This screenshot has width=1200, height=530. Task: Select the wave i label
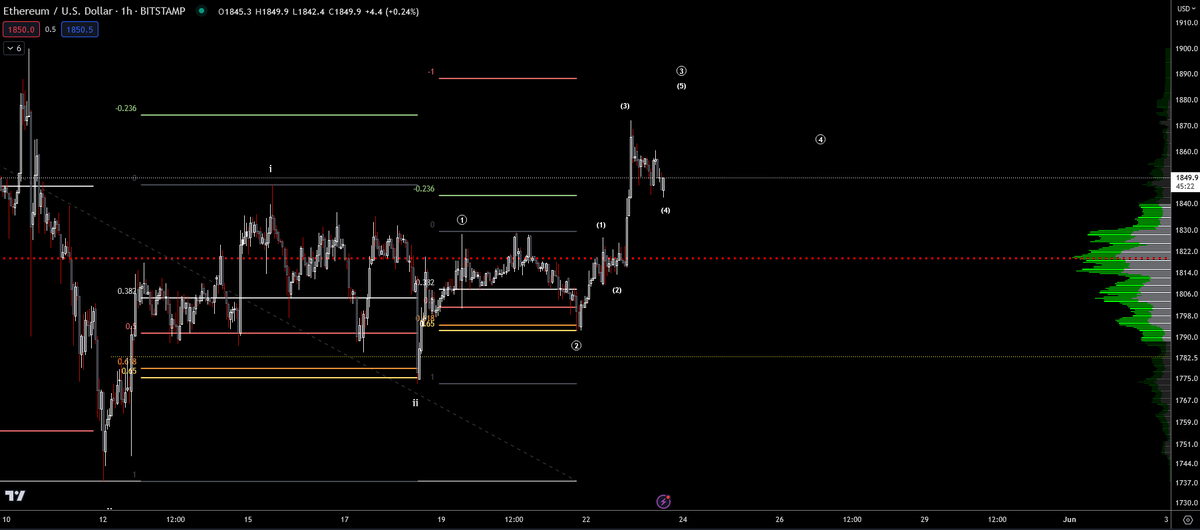pos(271,169)
